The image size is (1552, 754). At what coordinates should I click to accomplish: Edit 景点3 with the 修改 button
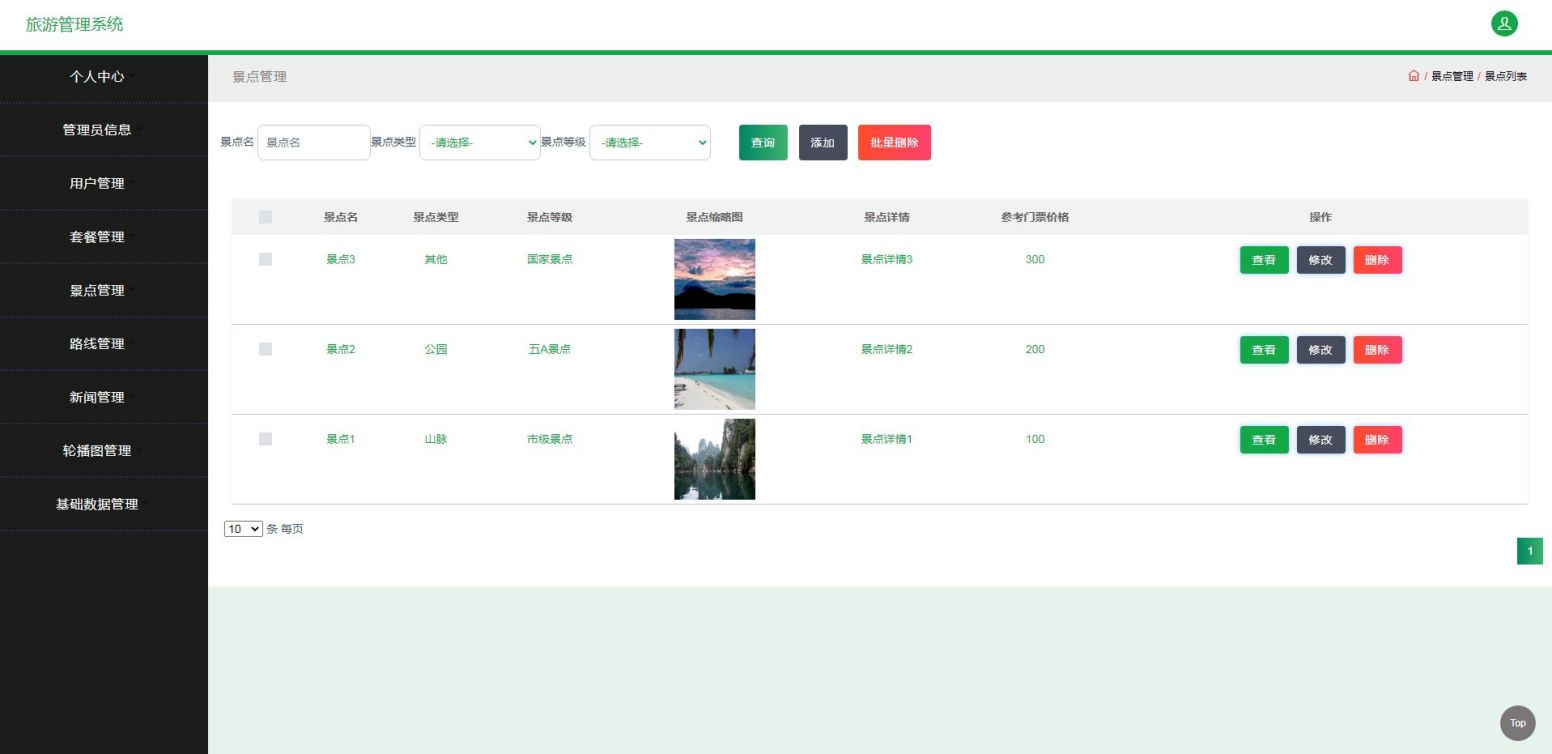coord(1321,260)
